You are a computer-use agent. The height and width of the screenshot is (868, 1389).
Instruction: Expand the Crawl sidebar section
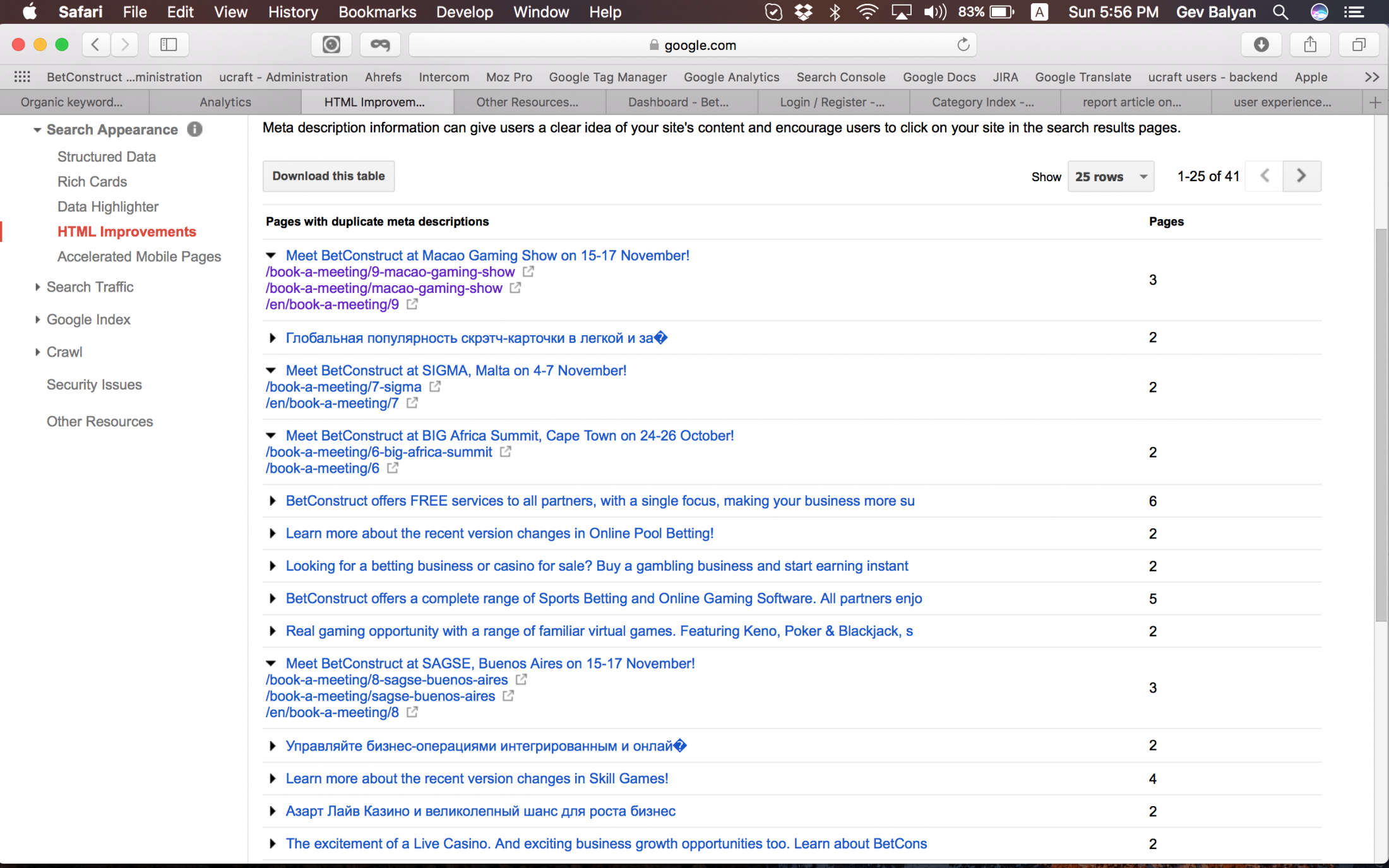point(37,352)
